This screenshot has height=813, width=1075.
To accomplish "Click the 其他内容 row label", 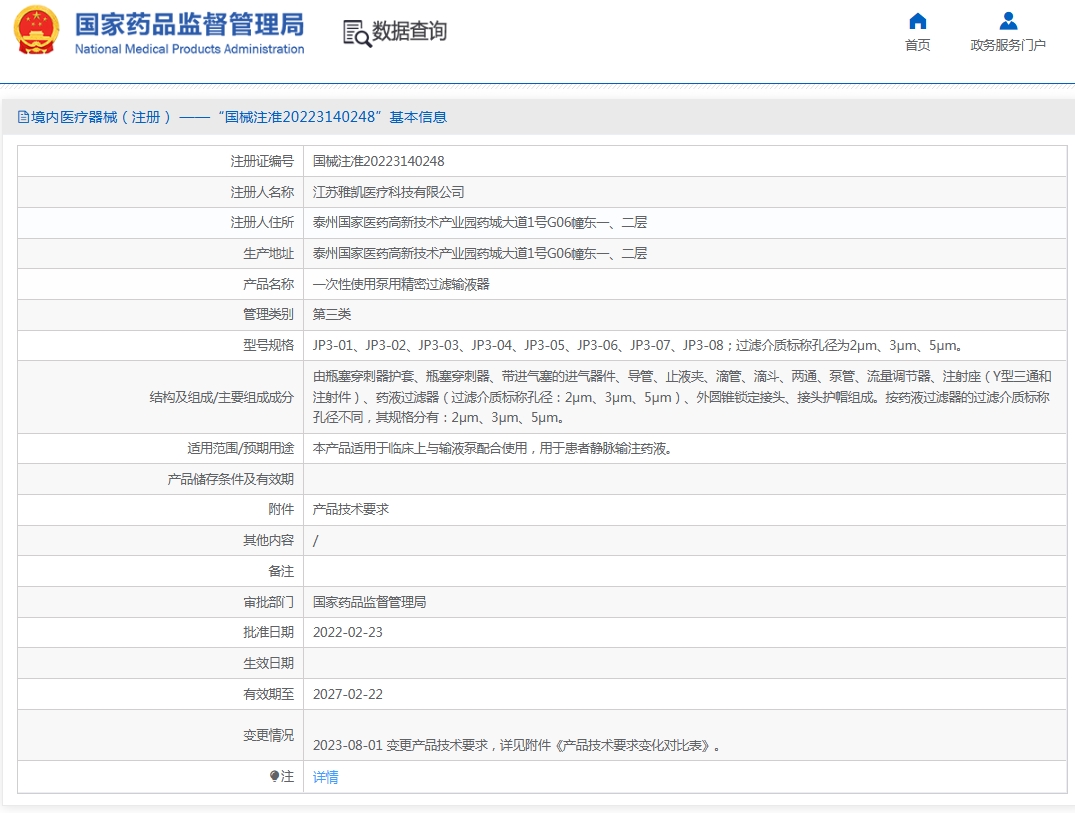I will click(268, 540).
